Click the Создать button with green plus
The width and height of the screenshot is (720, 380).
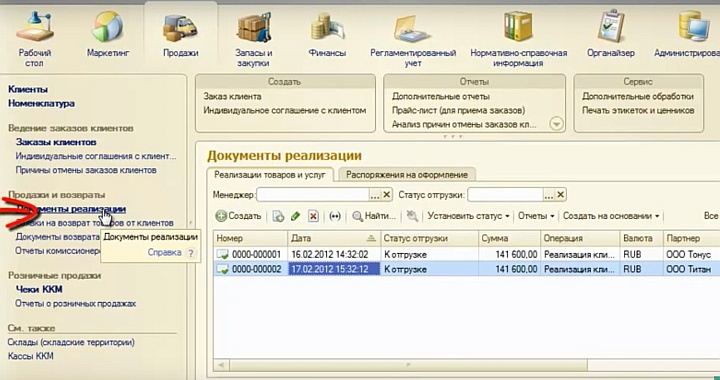click(238, 216)
